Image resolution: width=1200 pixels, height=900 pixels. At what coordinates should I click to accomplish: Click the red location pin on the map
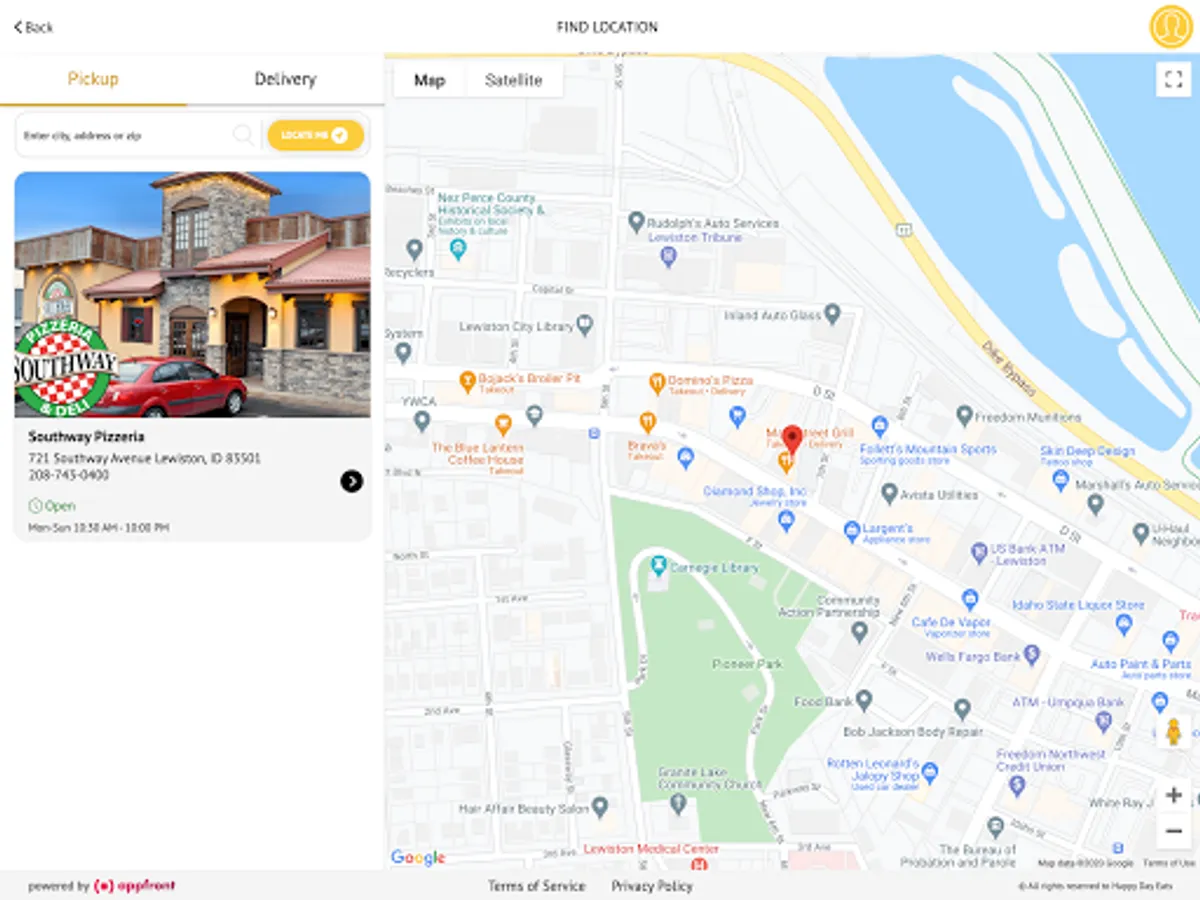coord(792,439)
